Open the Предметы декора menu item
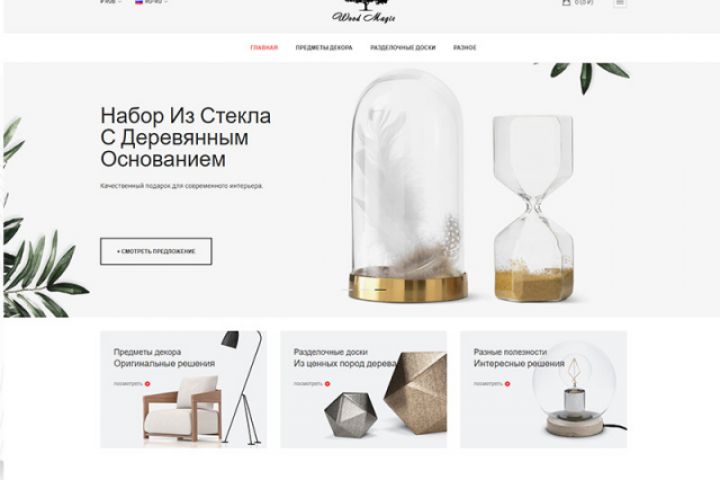This screenshot has height=480, width=720. point(324,47)
